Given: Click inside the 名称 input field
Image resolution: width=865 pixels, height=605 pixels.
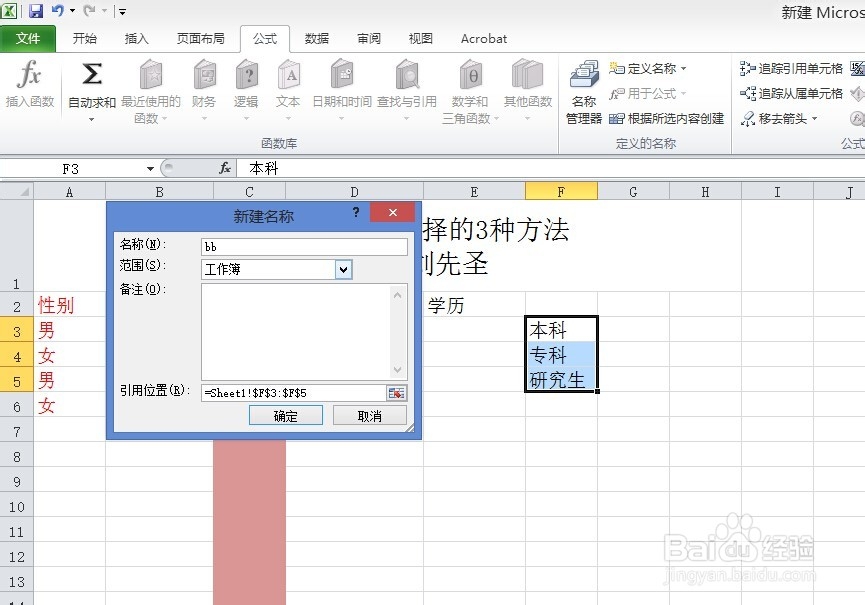Looking at the screenshot, I should tap(303, 246).
